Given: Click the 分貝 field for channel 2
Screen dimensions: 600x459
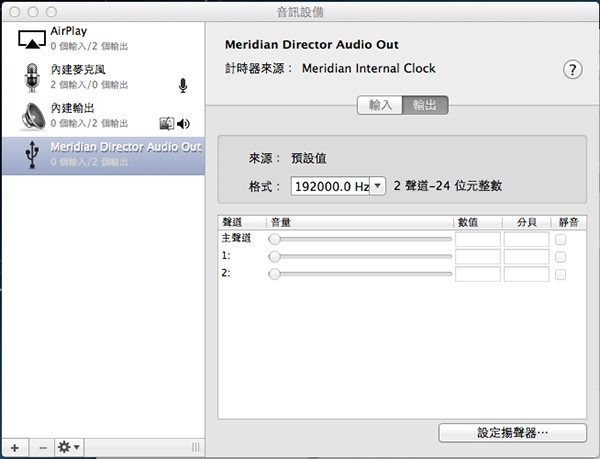Looking at the screenshot, I should (x=527, y=274).
